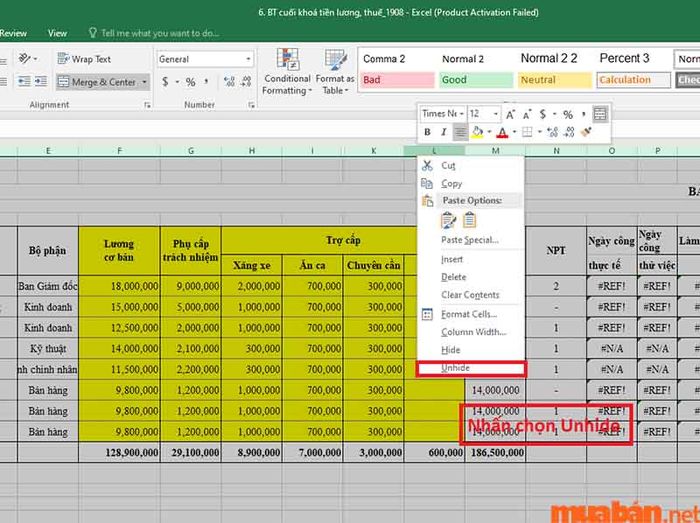Viewport: 700px width, 523px height.
Task: Open mini toolbar font size dropdown
Action: [x=495, y=114]
